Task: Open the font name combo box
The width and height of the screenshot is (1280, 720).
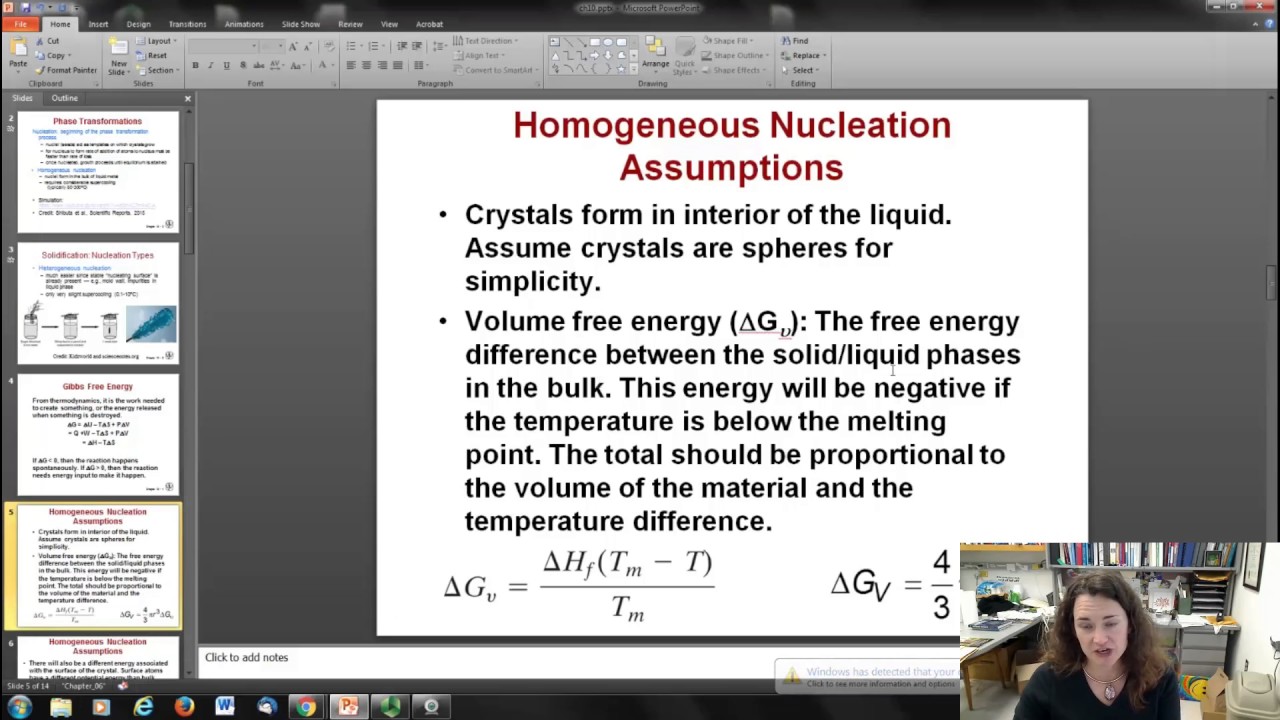Action: (x=222, y=46)
